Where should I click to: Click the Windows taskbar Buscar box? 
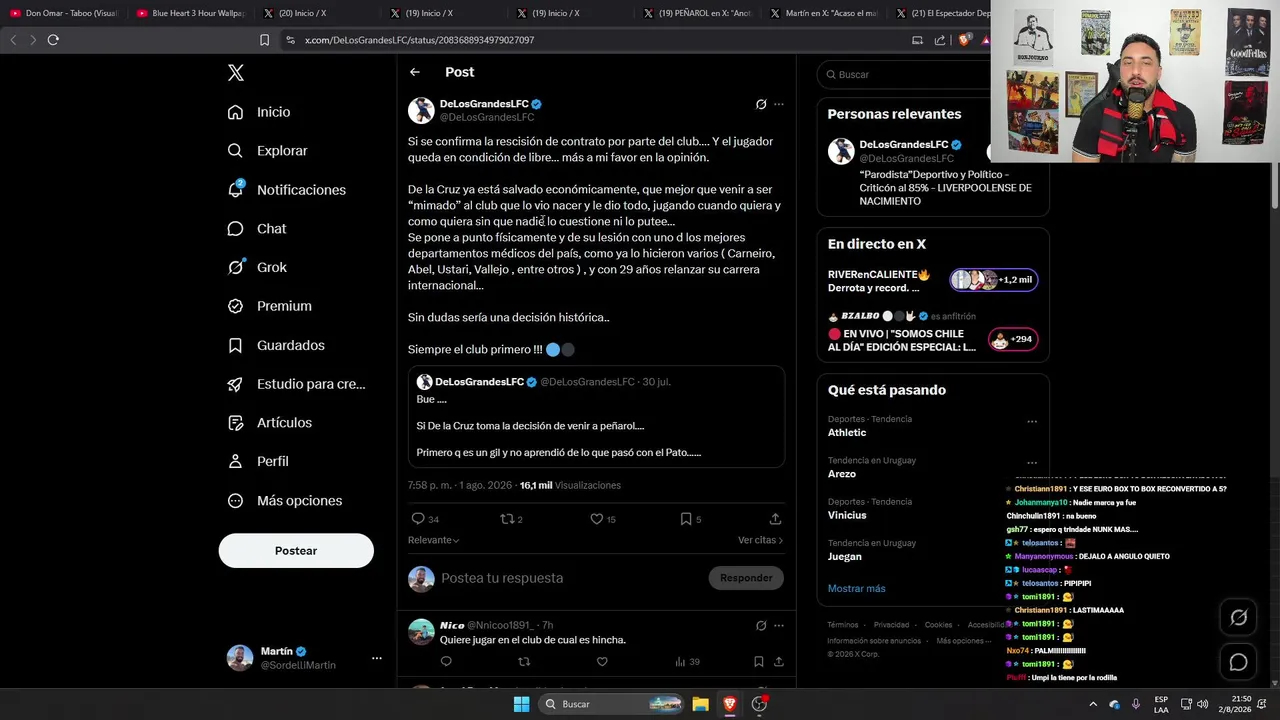[x=612, y=704]
